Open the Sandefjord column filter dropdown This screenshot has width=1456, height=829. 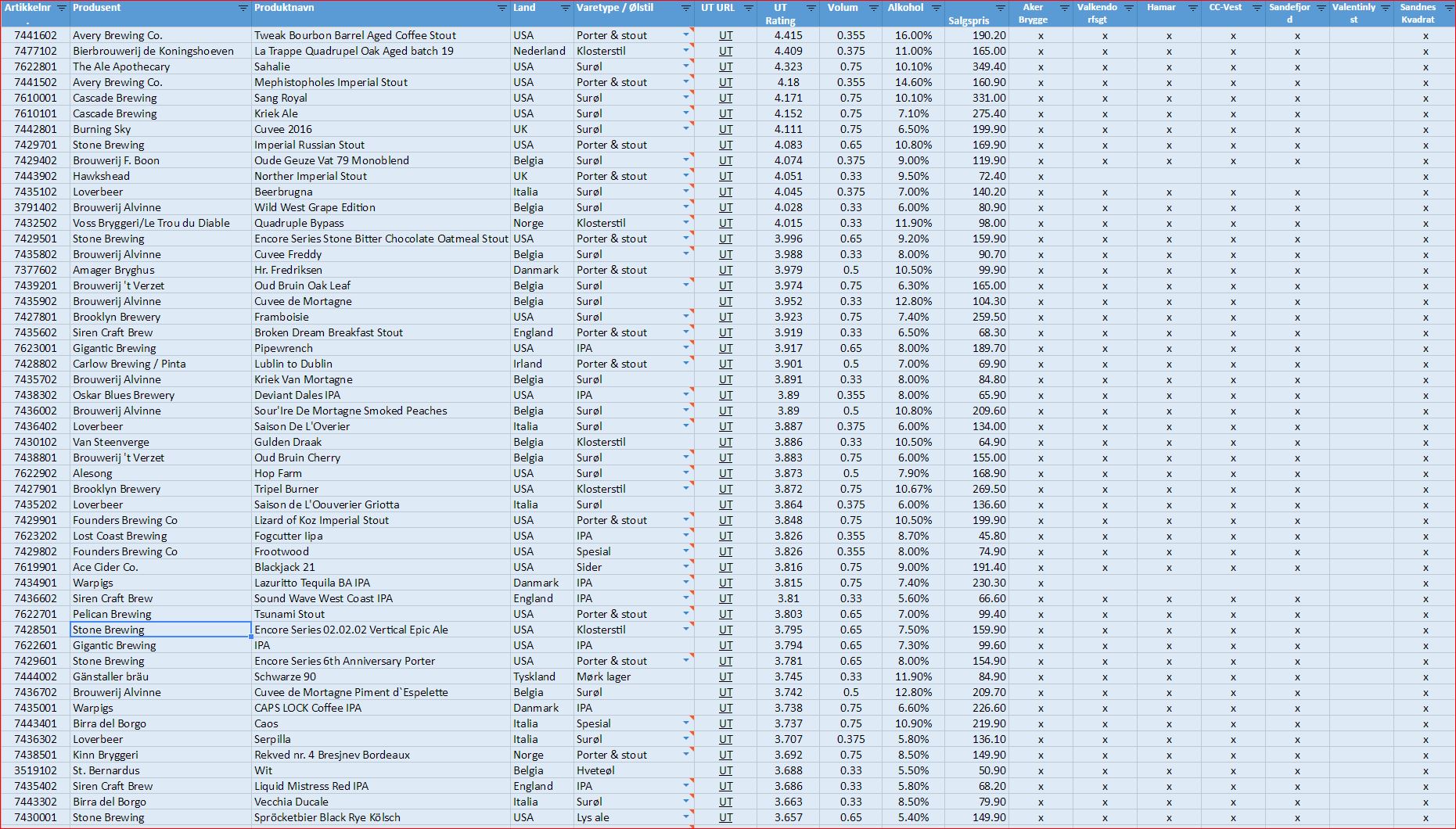click(x=1321, y=8)
